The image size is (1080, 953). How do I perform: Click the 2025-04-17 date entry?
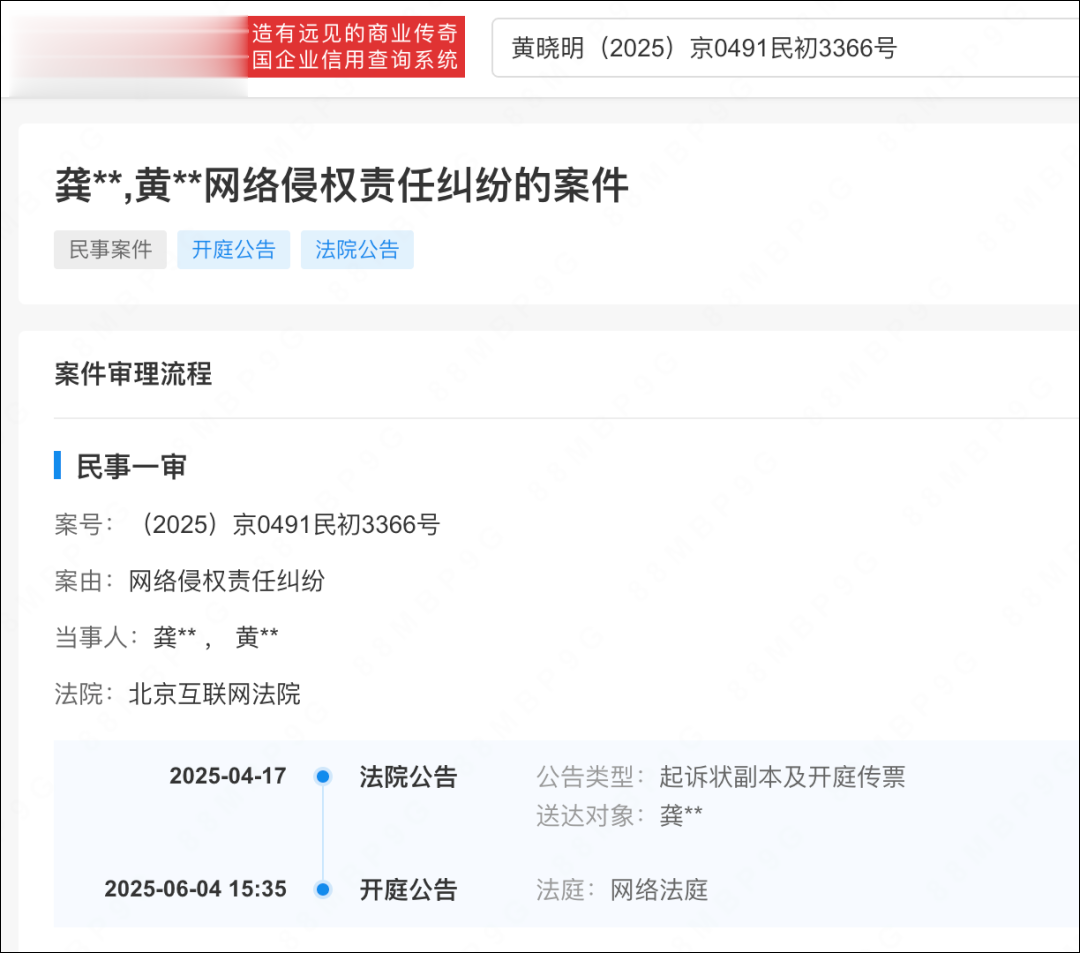click(228, 776)
